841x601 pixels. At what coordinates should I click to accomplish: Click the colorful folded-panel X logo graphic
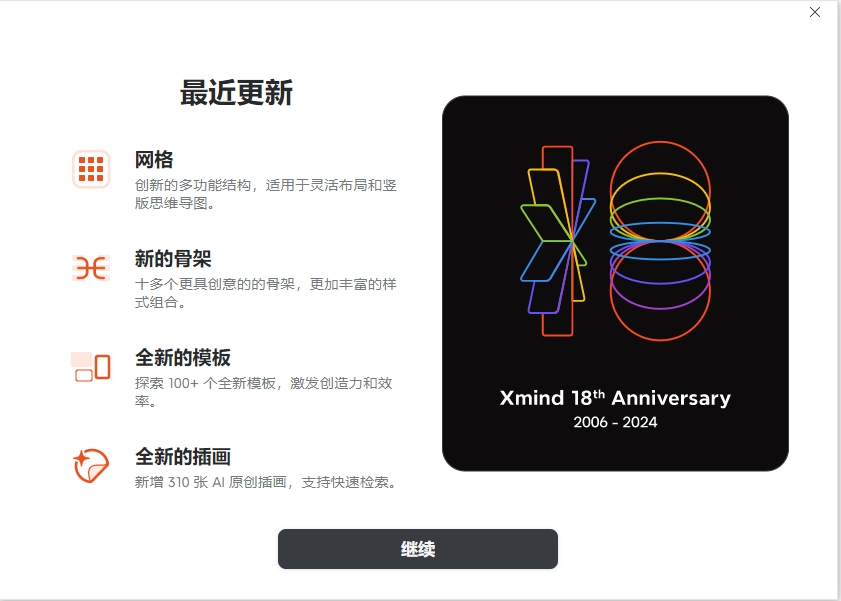(x=558, y=241)
